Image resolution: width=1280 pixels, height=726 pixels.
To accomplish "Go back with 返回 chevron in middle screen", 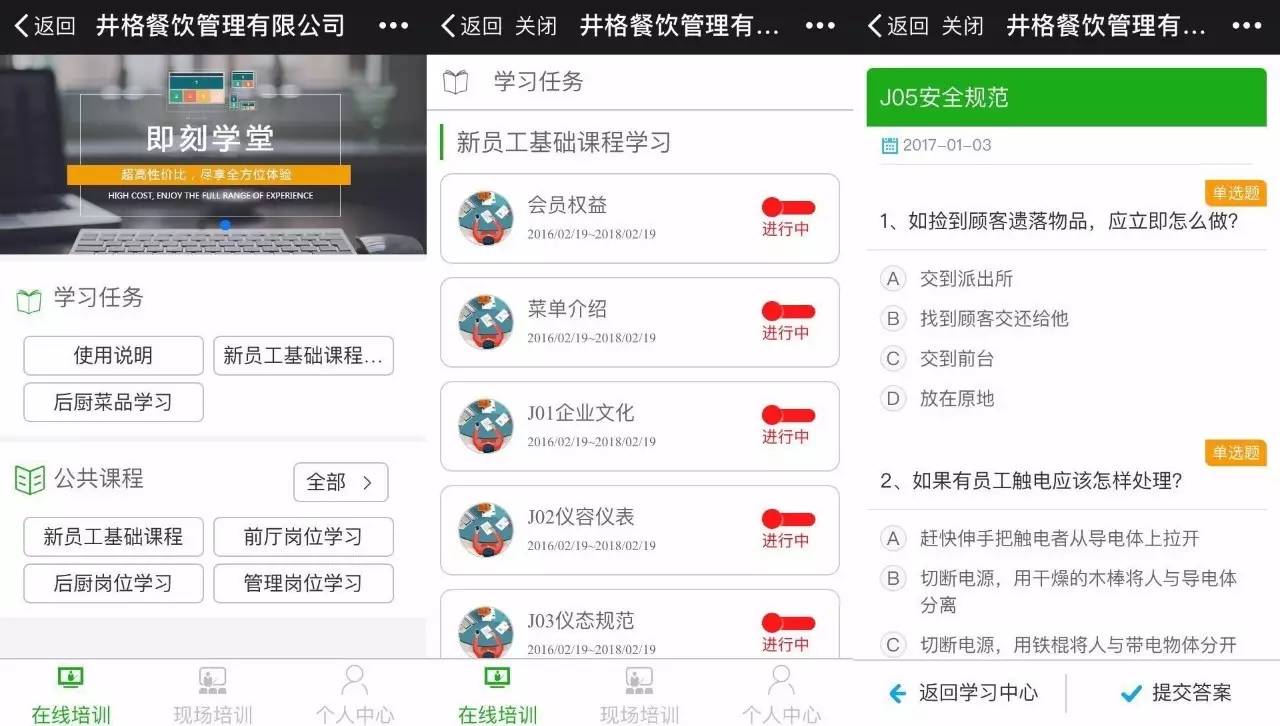I will [x=449, y=26].
